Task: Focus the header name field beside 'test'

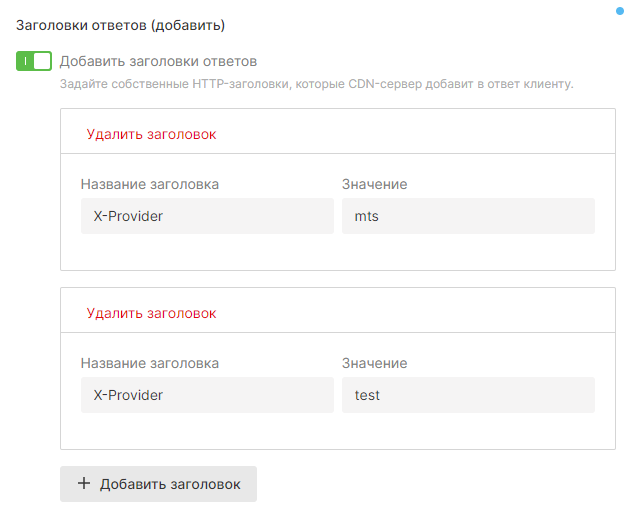Action: click(207, 395)
